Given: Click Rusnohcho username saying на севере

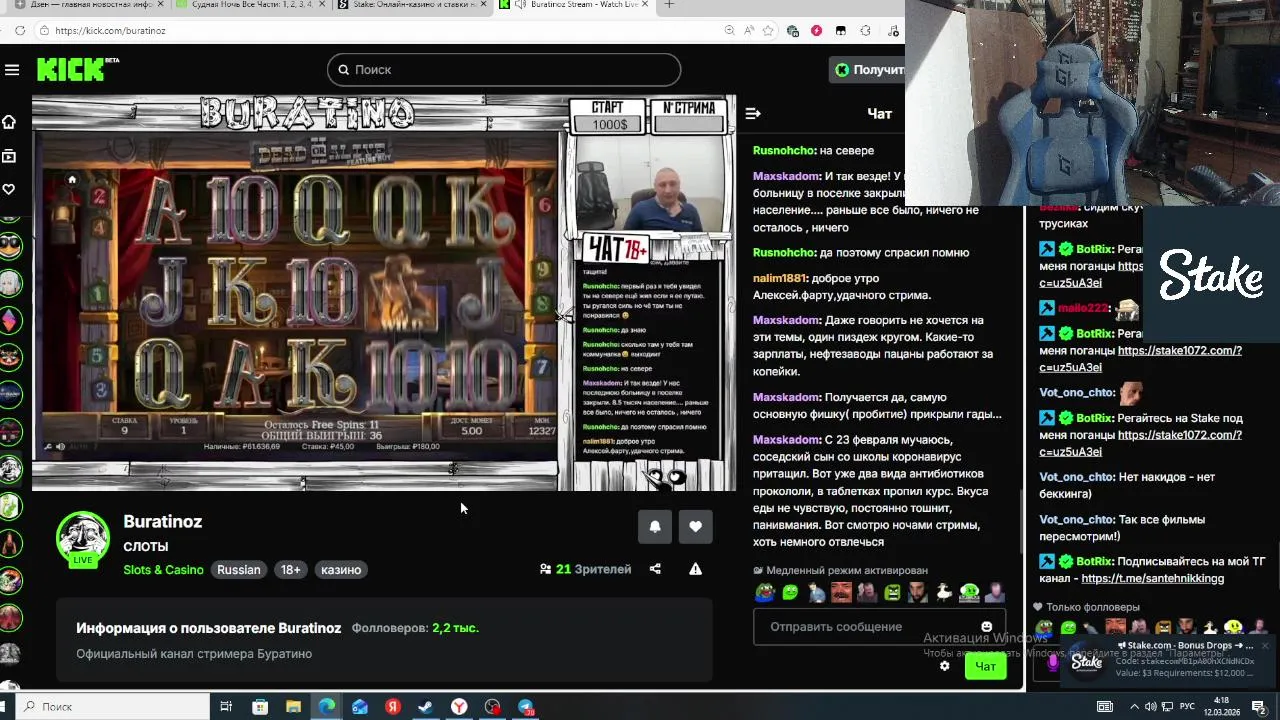Looking at the screenshot, I should 784,150.
